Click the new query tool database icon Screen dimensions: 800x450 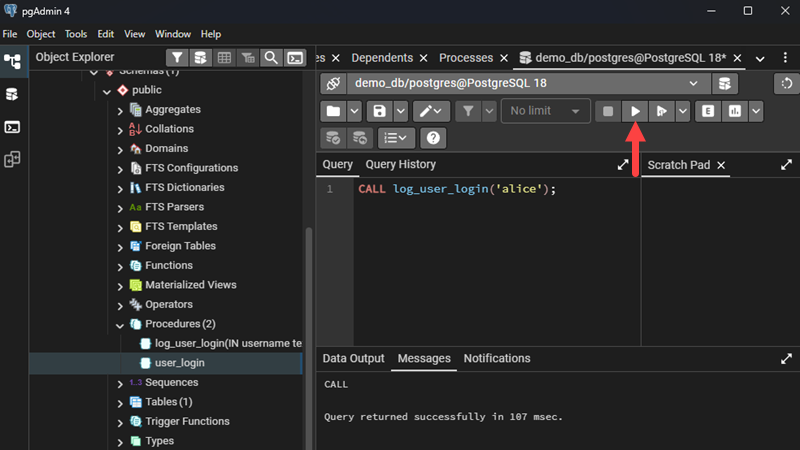pos(724,84)
